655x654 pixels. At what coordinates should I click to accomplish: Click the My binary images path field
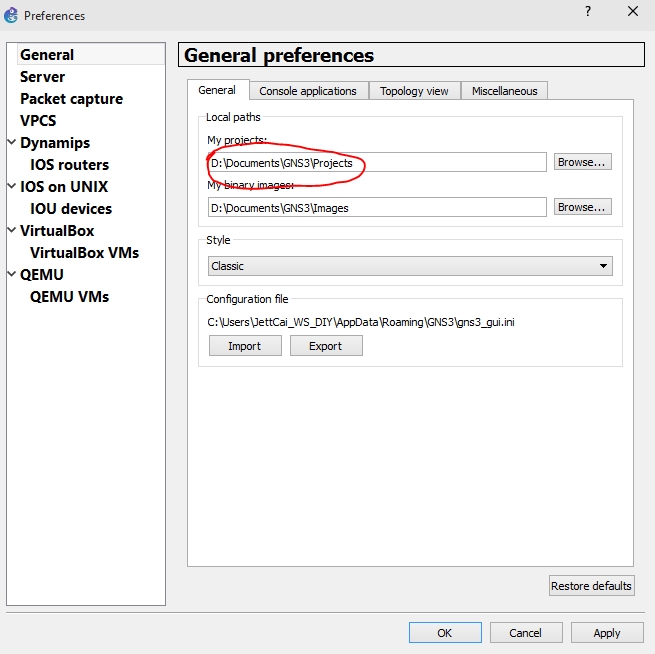coord(377,208)
